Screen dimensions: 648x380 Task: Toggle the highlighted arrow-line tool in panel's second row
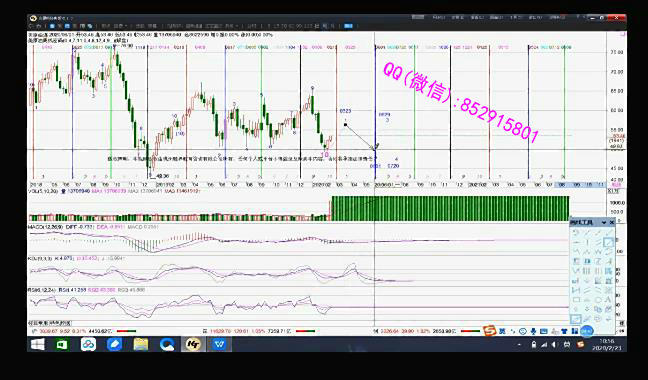click(608, 242)
